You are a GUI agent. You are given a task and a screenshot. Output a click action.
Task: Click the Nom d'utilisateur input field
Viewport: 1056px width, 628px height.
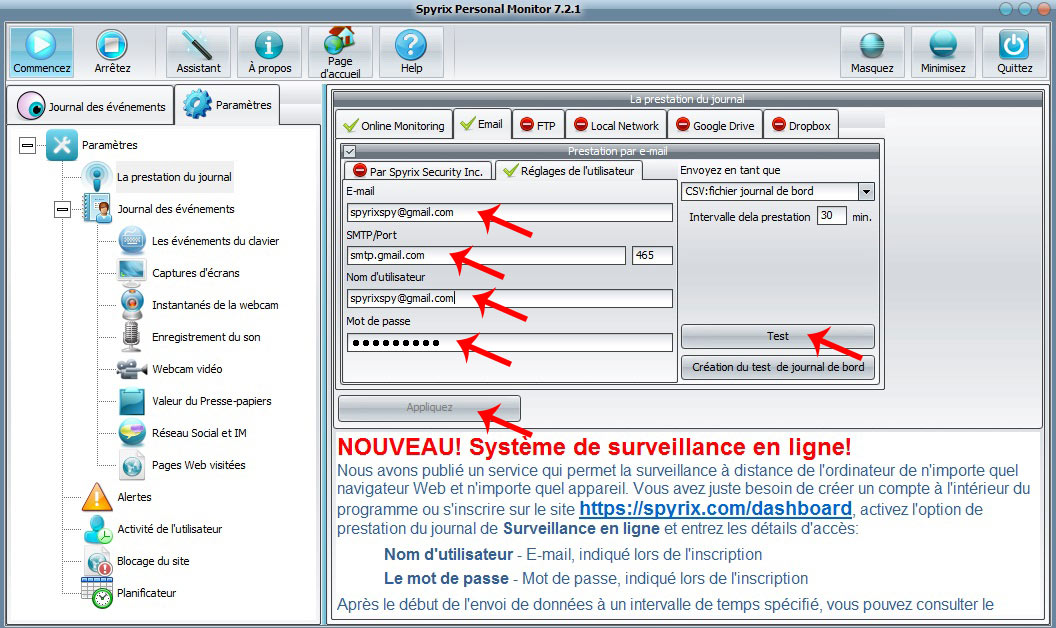tap(510, 299)
